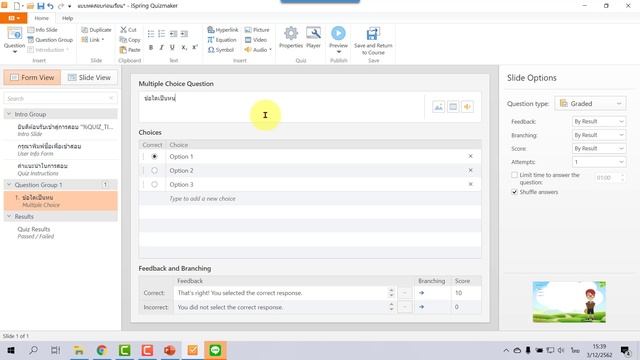Apply superscript formatting
640x360 pixels.
[x=195, y=48]
